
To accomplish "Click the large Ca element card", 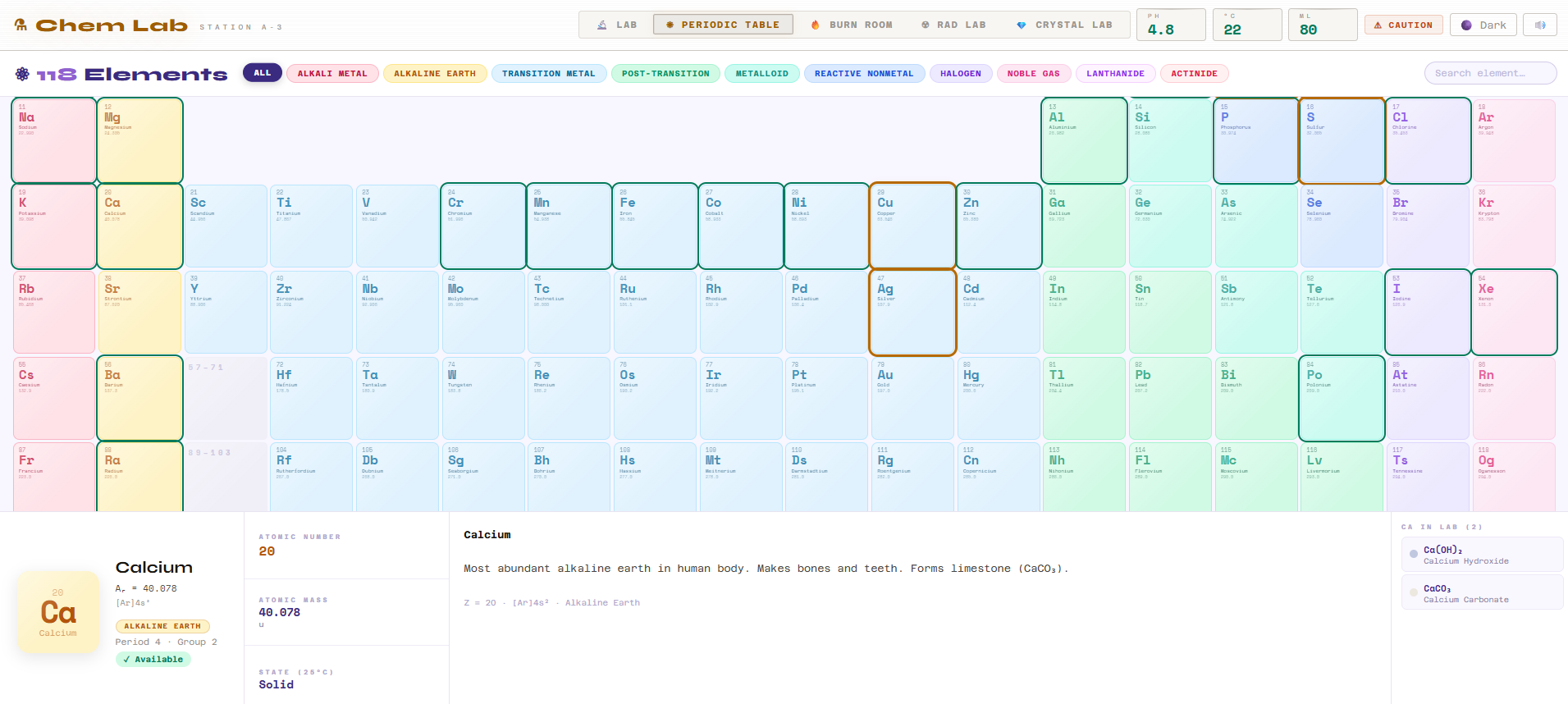I will [x=58, y=612].
